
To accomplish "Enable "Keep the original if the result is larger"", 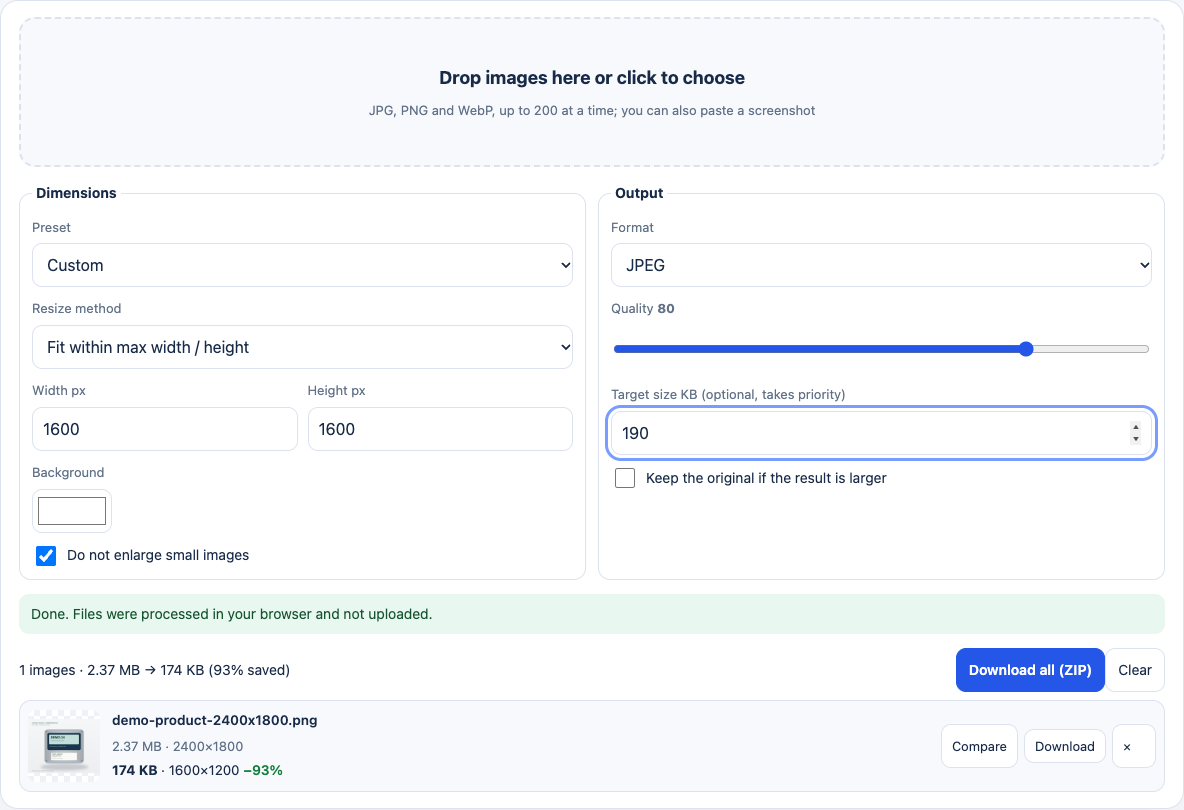I will (x=625, y=479).
